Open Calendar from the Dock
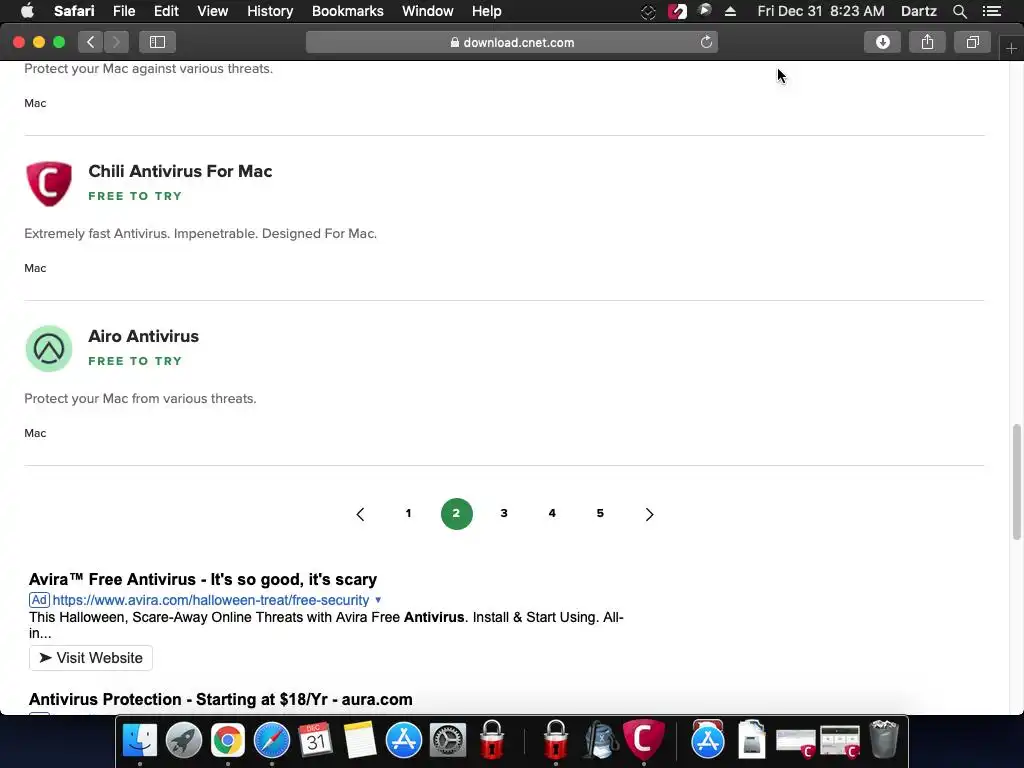The image size is (1024, 768). click(315, 741)
